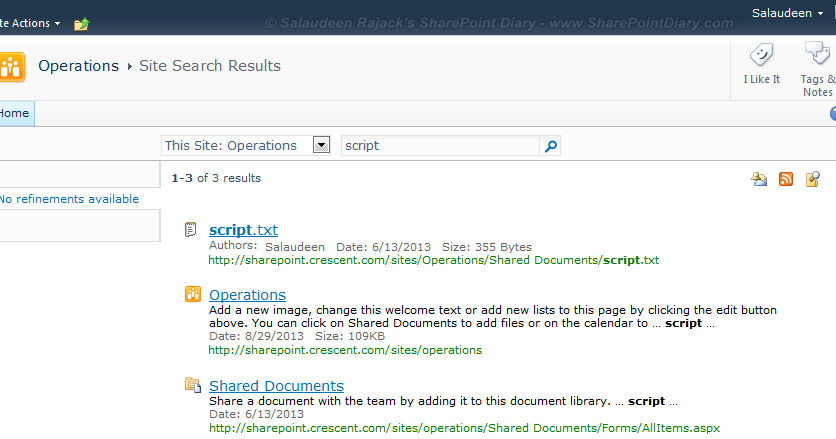
Task: Click the search box containing script
Action: point(440,146)
